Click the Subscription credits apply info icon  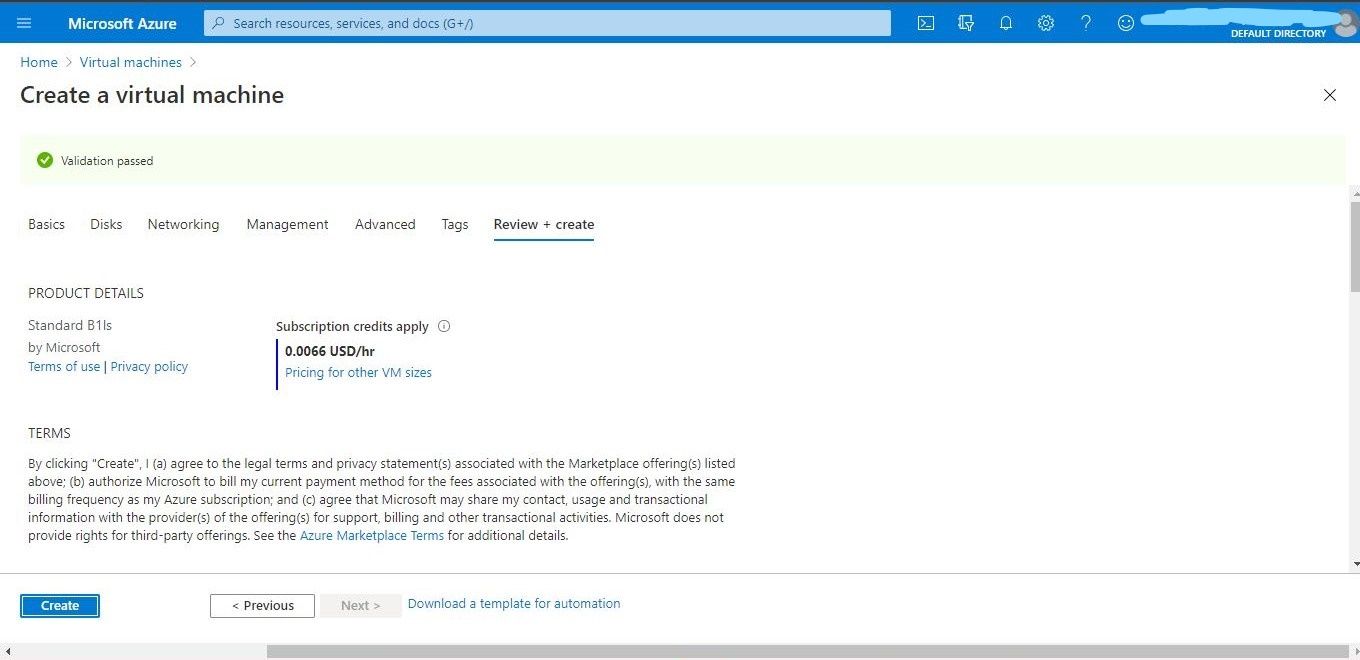tap(443, 326)
